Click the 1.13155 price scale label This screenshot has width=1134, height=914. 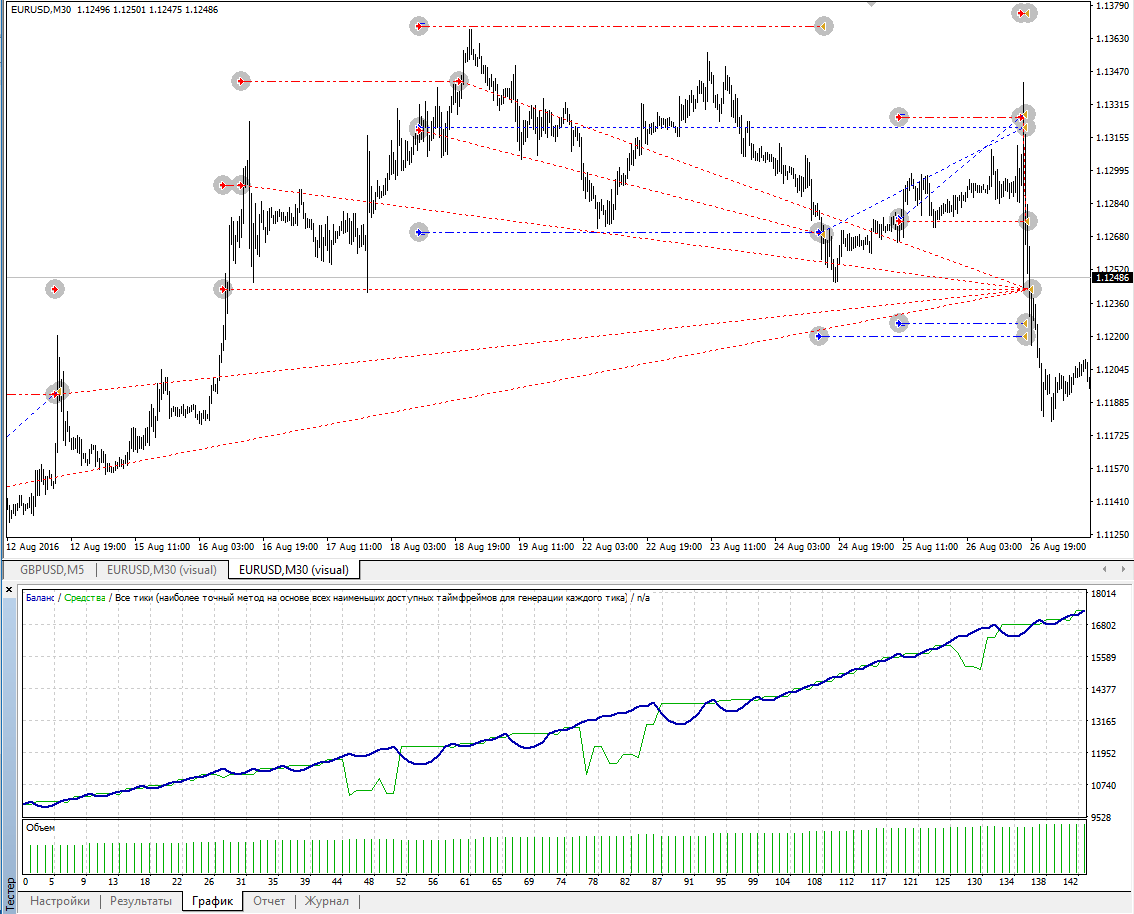click(1112, 137)
